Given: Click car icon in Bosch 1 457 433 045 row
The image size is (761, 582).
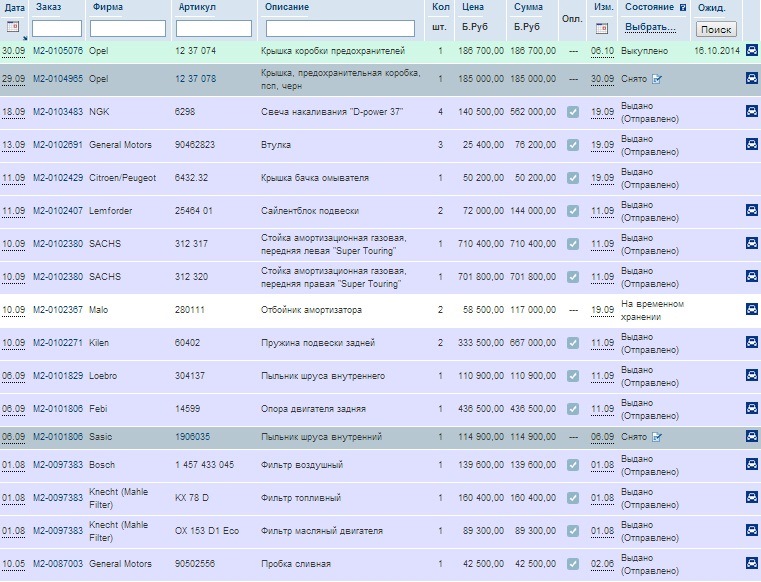Looking at the screenshot, I should (x=751, y=465).
